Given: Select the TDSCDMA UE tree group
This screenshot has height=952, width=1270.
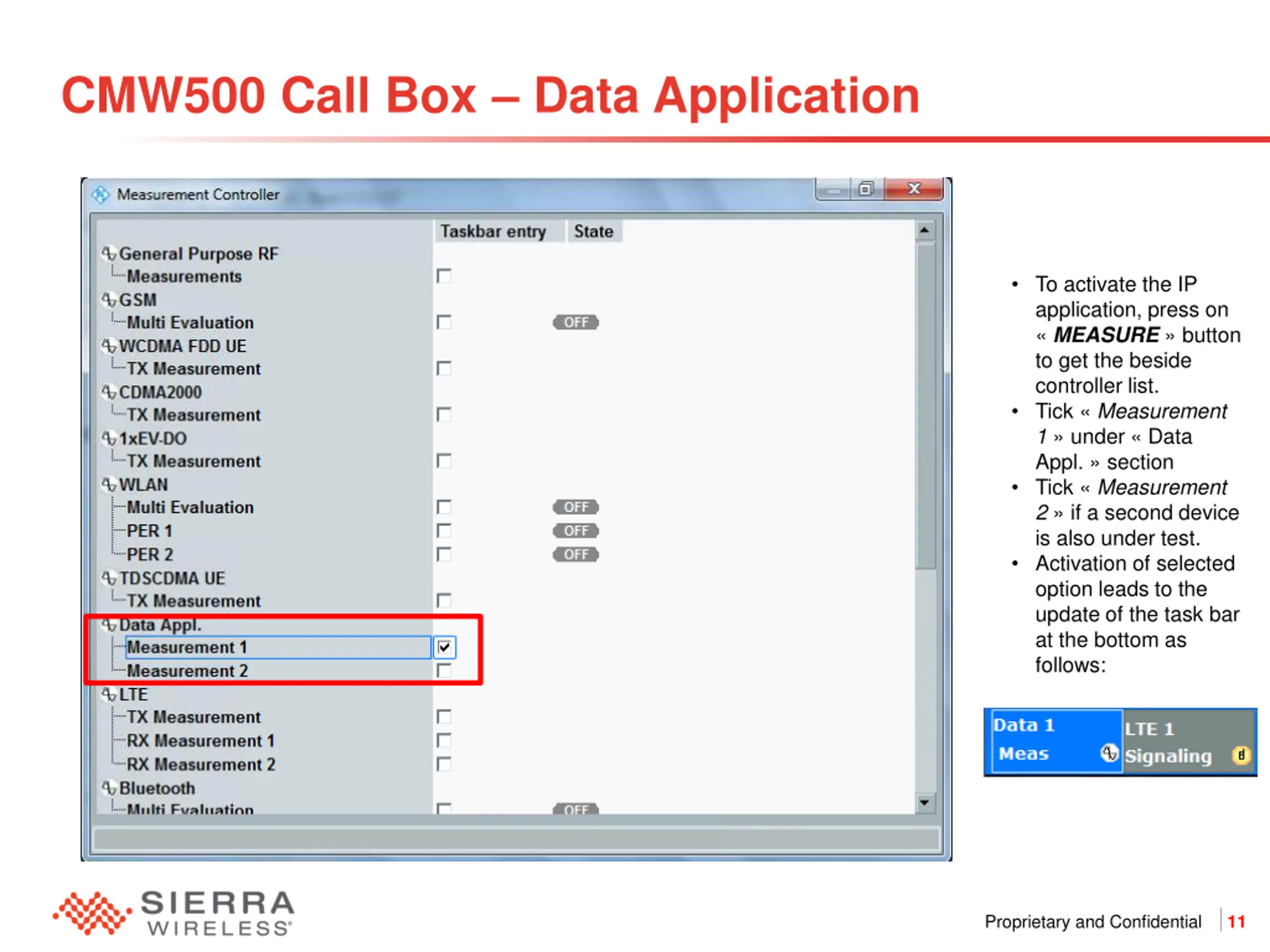Looking at the screenshot, I should [x=172, y=578].
